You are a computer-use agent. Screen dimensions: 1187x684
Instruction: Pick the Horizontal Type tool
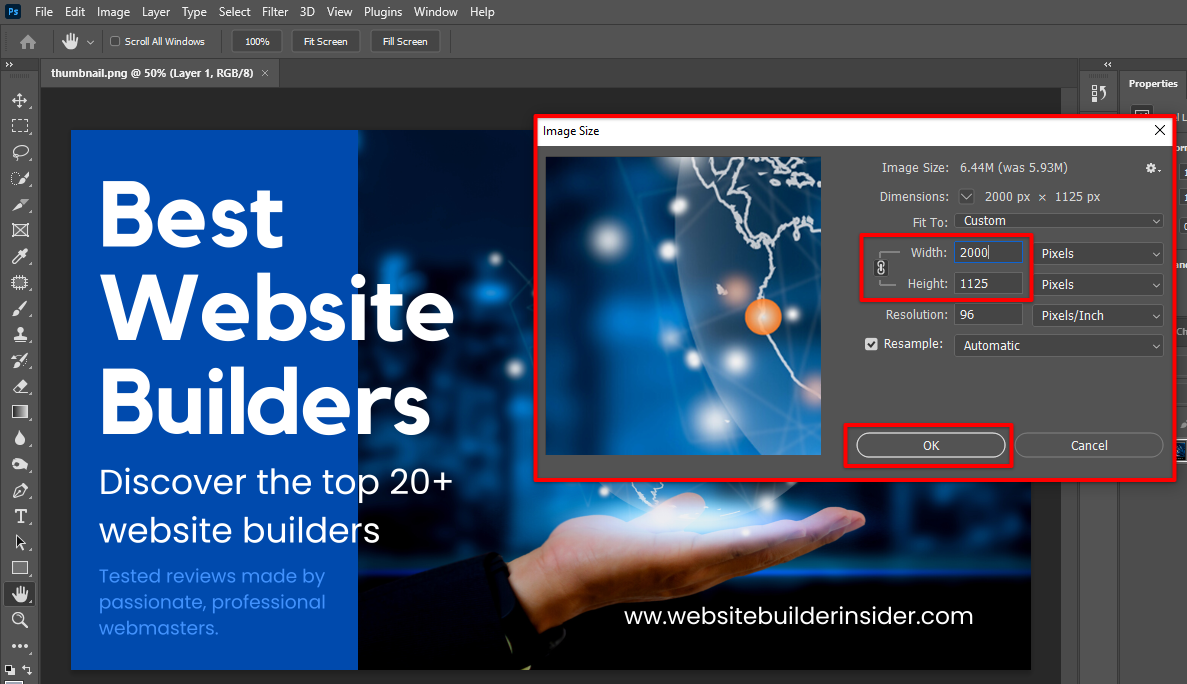(20, 516)
